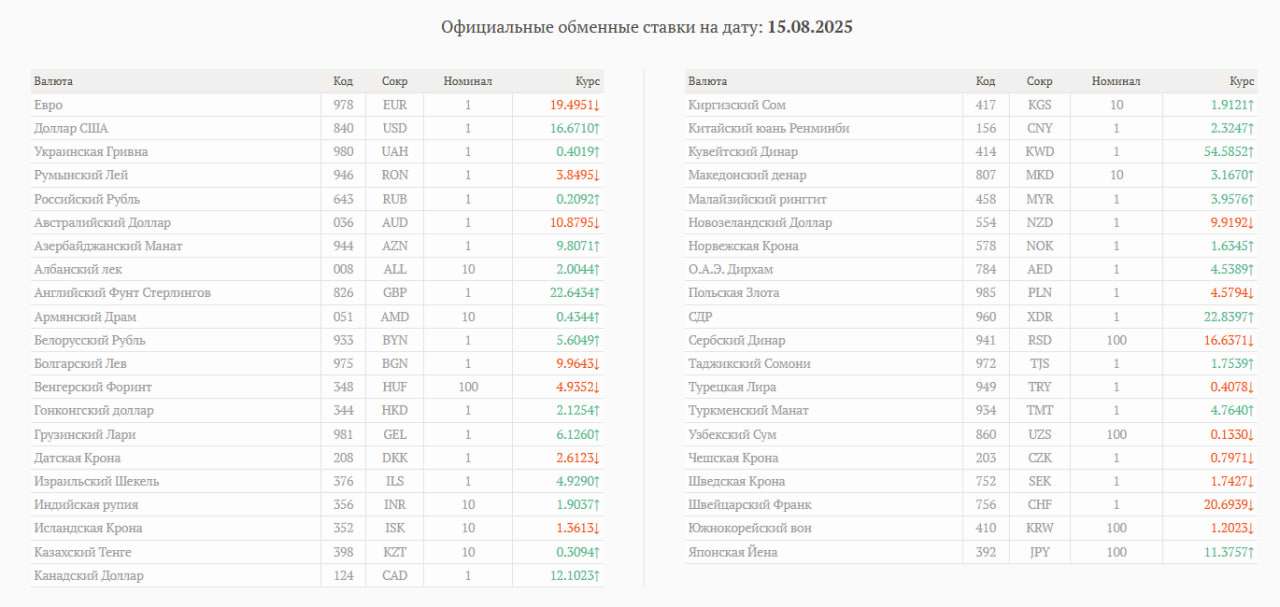Click the Датская Крона name
The height and width of the screenshot is (607, 1280).
coord(77,458)
